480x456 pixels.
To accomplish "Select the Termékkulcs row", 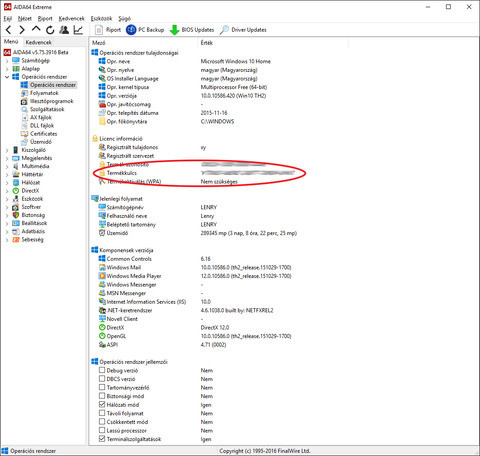I will (x=197, y=173).
